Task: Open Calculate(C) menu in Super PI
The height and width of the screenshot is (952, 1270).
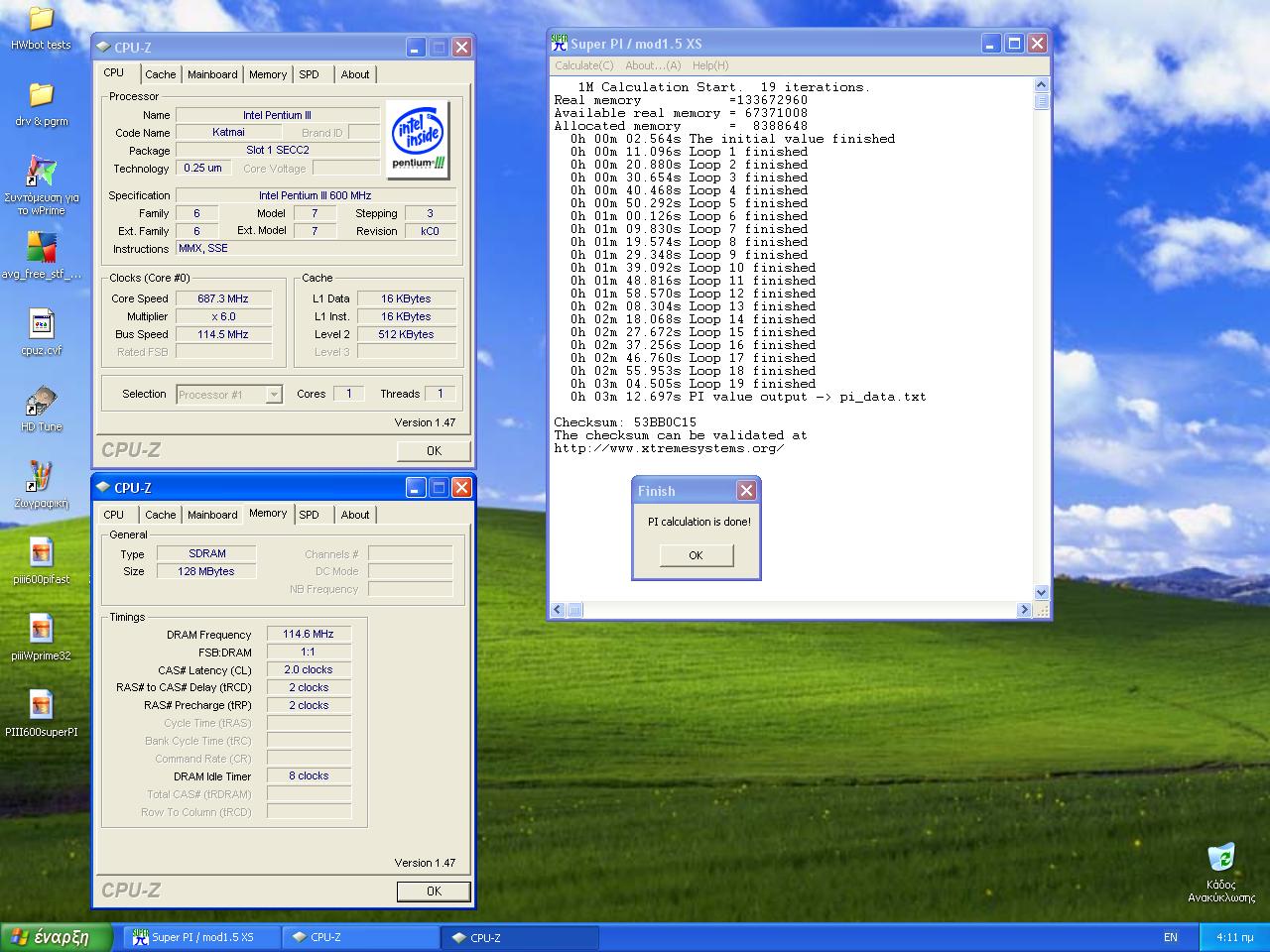Action: [x=584, y=65]
